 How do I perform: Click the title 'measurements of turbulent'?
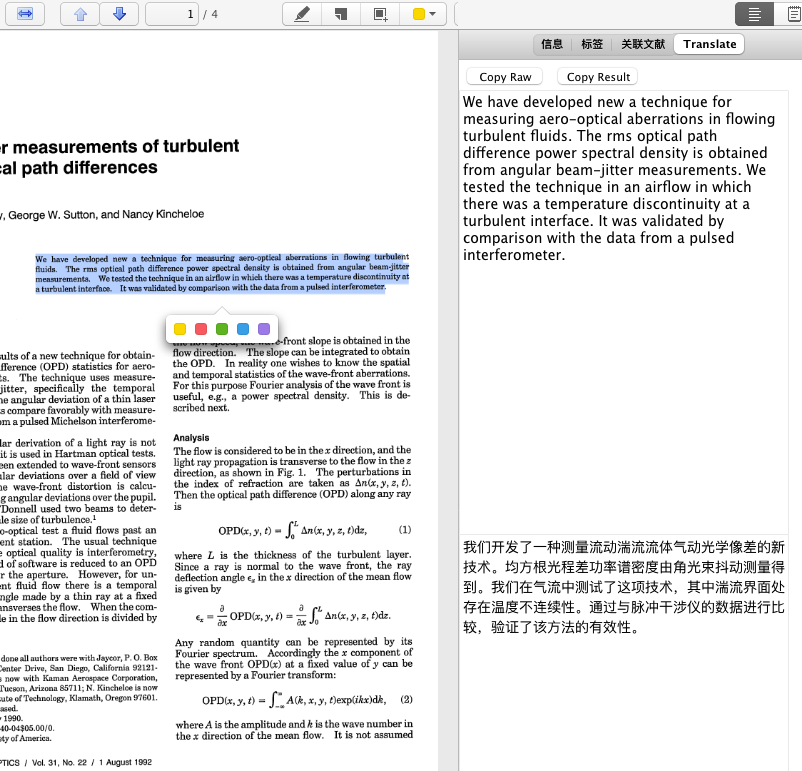coord(126,146)
